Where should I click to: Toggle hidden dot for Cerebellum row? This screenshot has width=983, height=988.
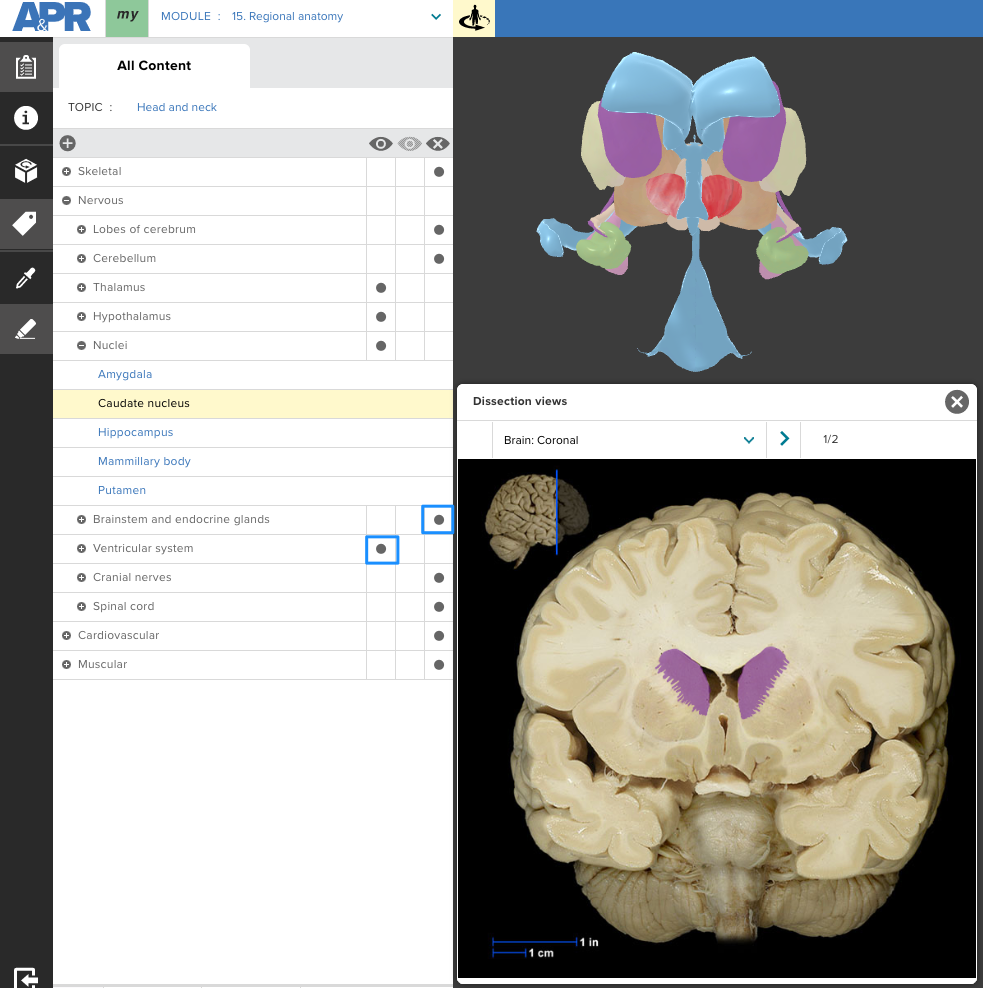[439, 259]
